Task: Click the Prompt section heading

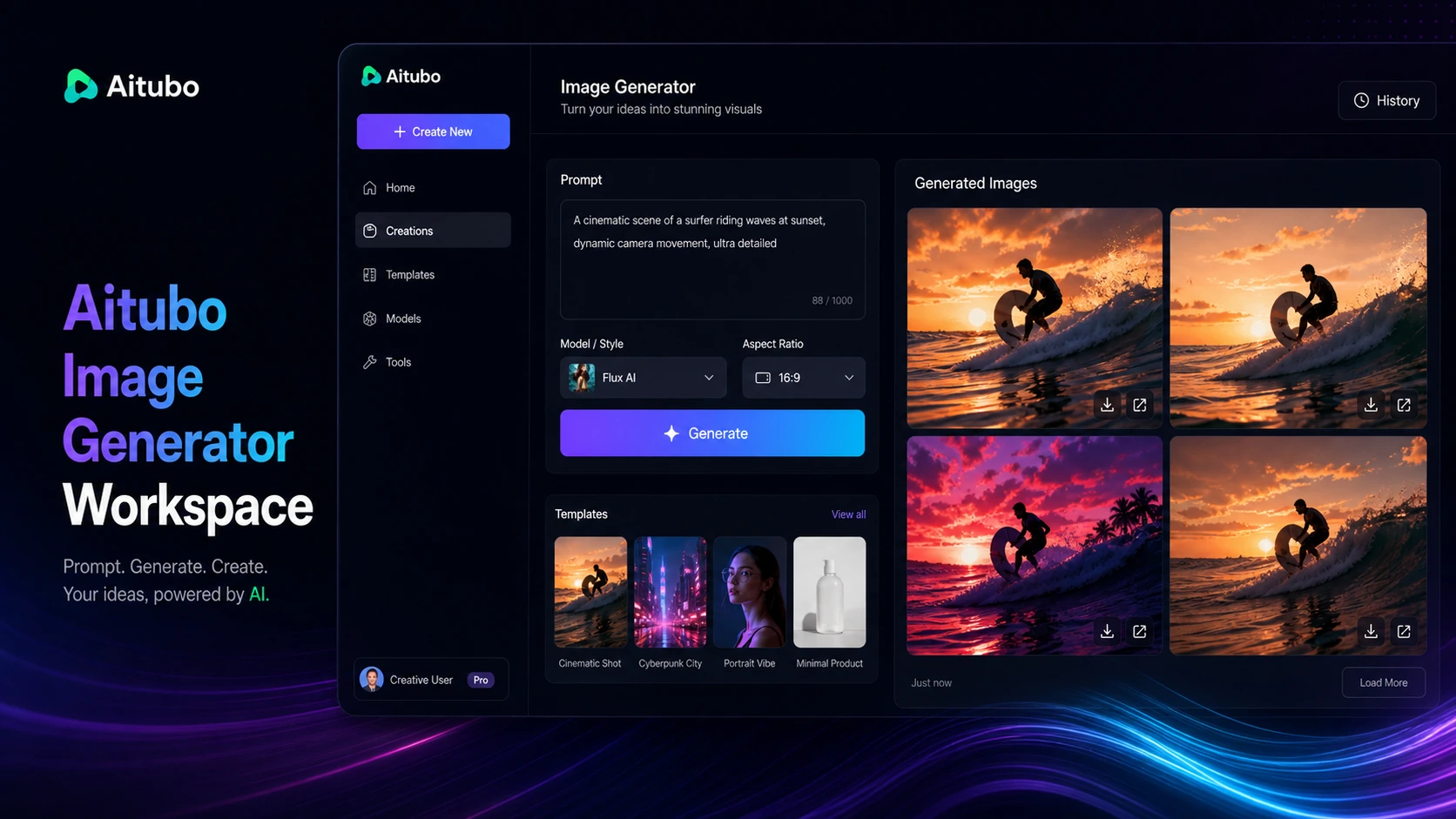Action: [581, 180]
